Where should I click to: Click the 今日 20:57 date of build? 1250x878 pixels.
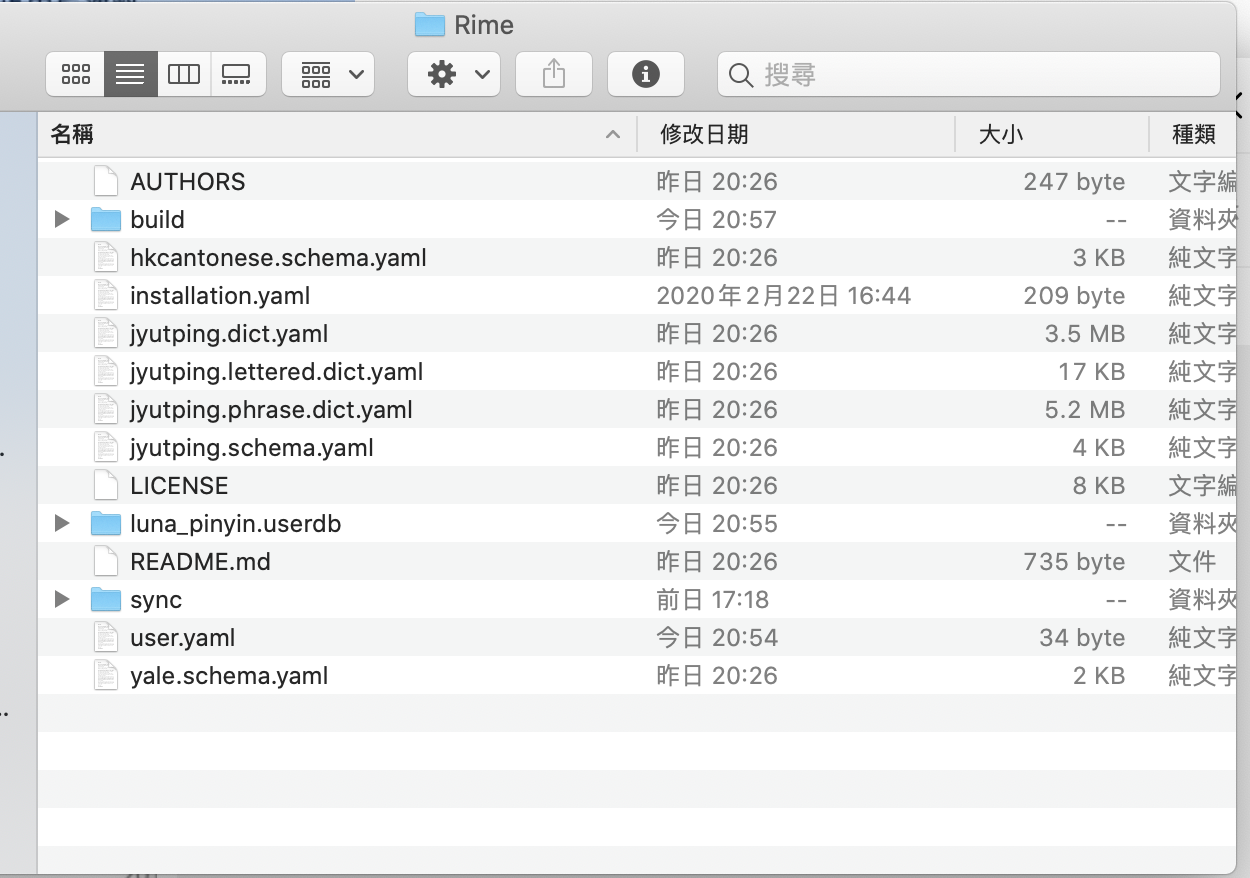tap(717, 220)
